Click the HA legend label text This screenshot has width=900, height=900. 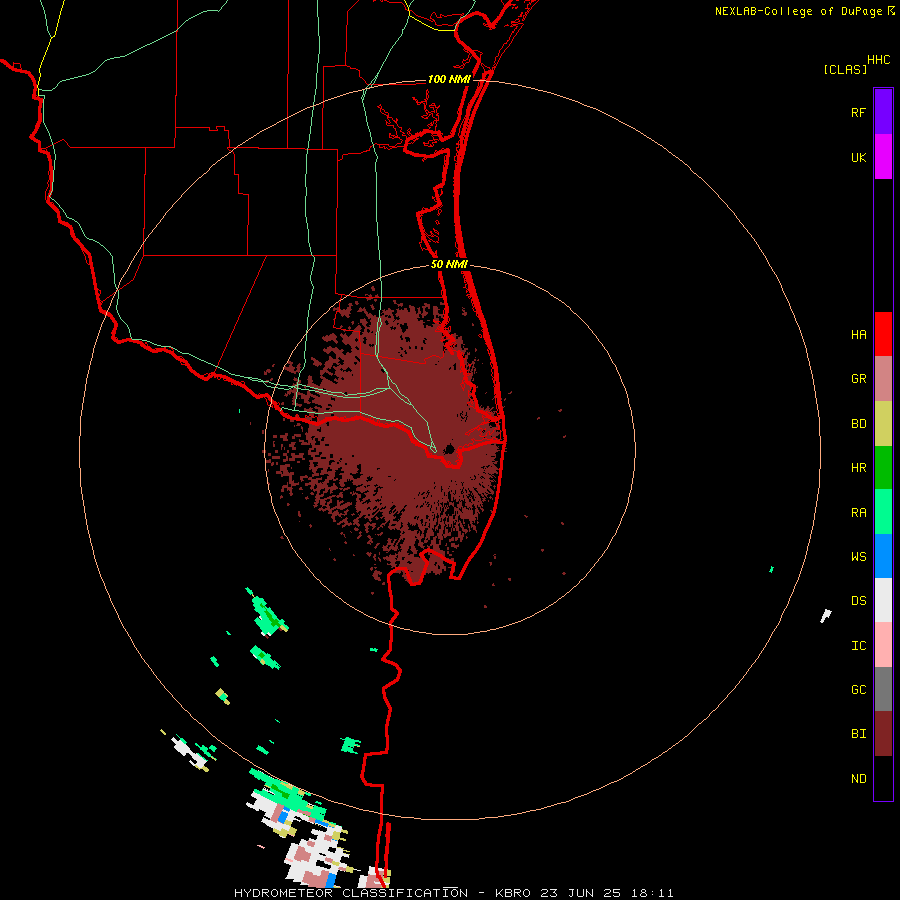point(858,334)
